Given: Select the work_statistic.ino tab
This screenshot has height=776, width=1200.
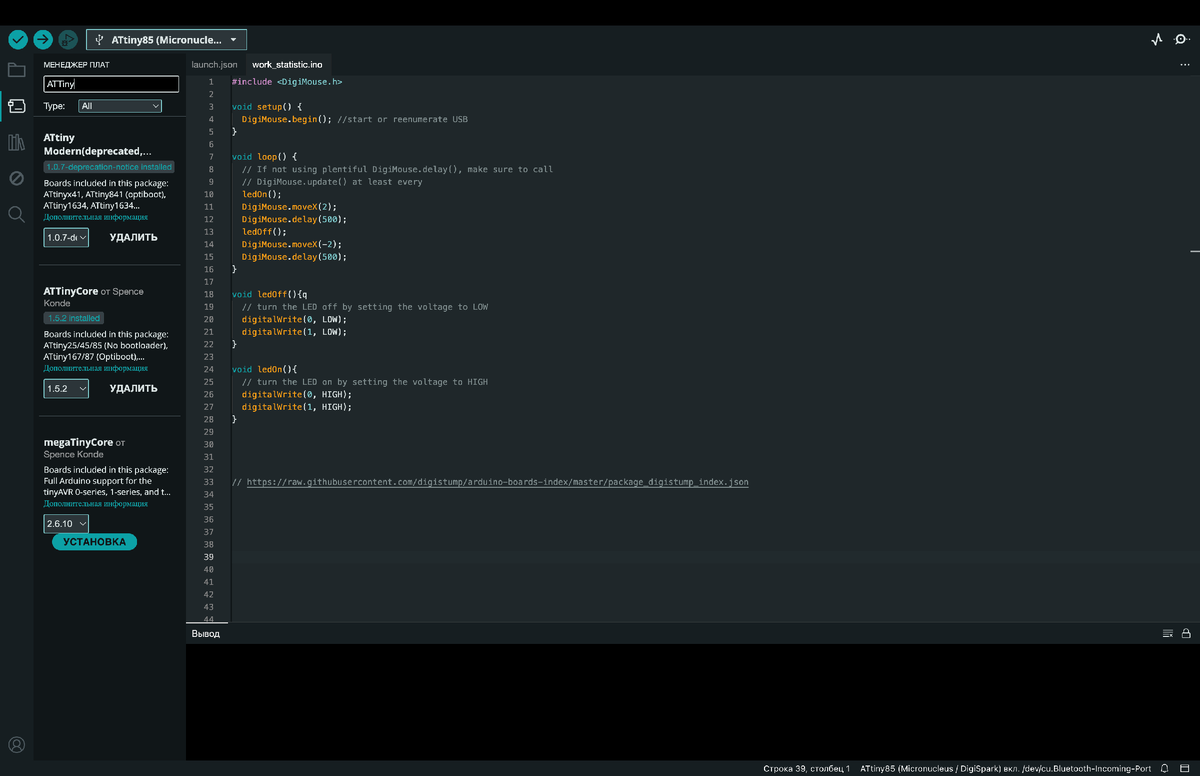Looking at the screenshot, I should (287, 64).
